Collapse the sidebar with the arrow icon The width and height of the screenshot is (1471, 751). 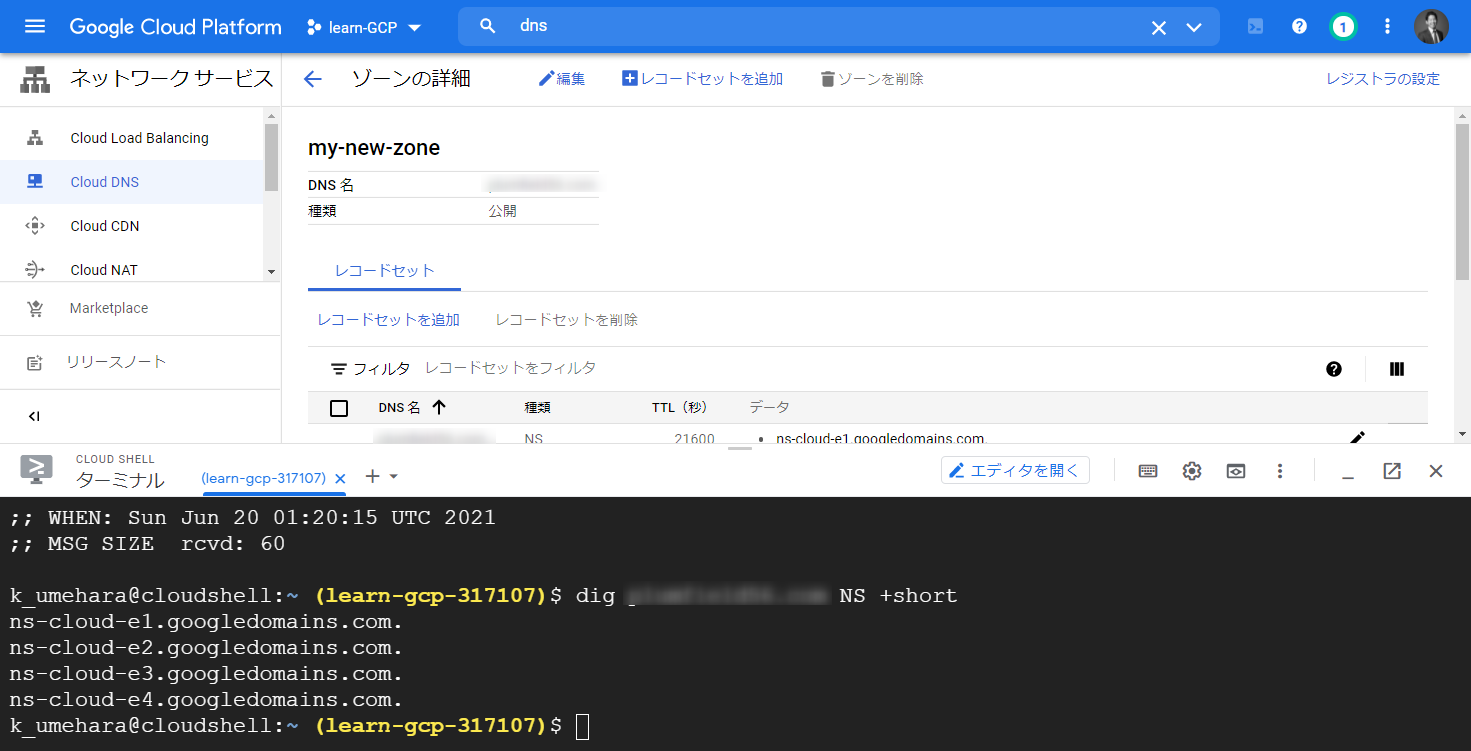(x=34, y=416)
